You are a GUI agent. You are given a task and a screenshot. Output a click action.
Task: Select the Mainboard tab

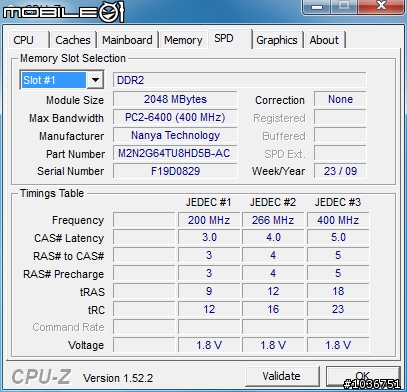[x=127, y=40]
